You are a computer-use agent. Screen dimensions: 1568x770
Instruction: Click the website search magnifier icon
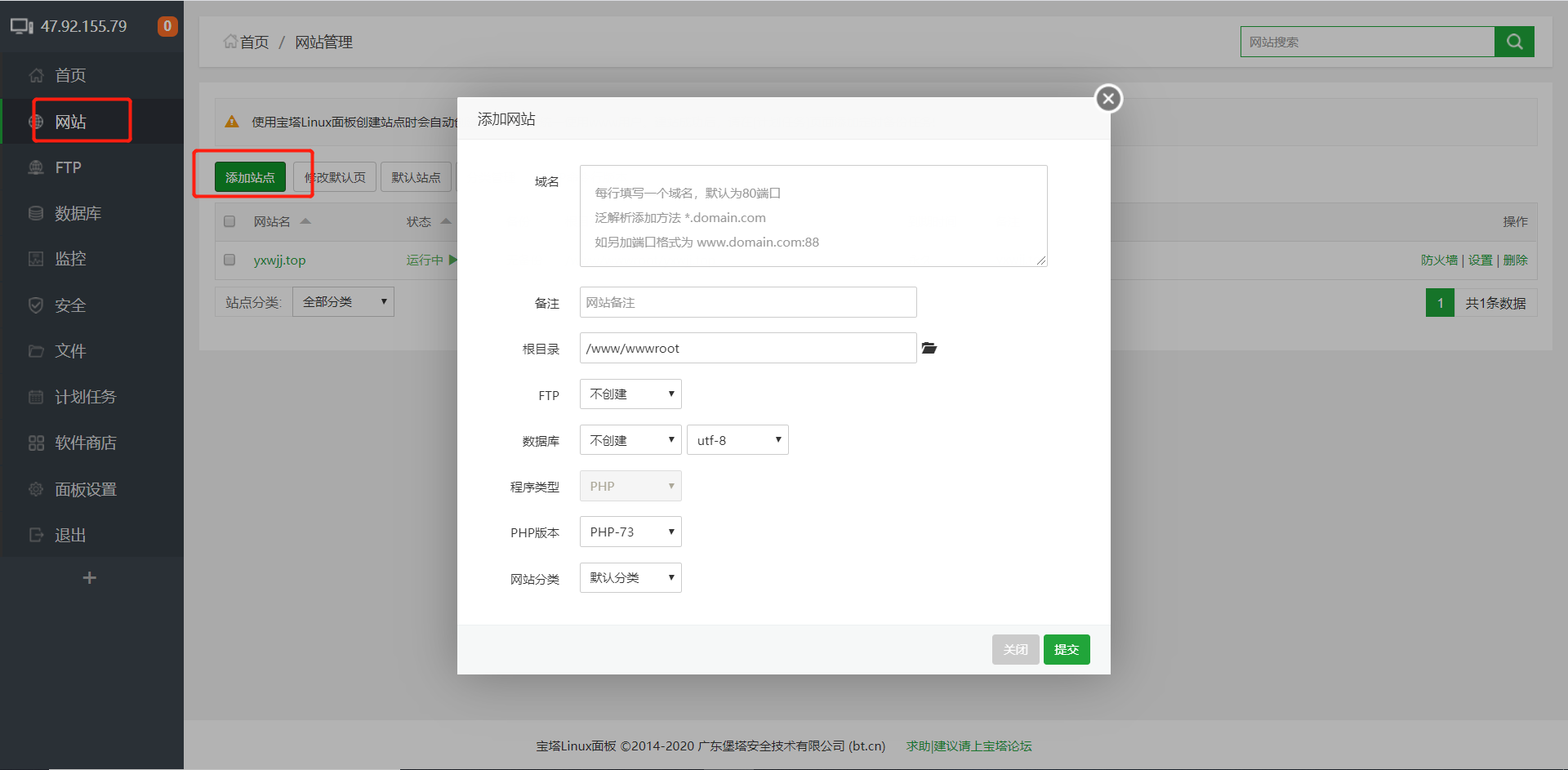1514,41
